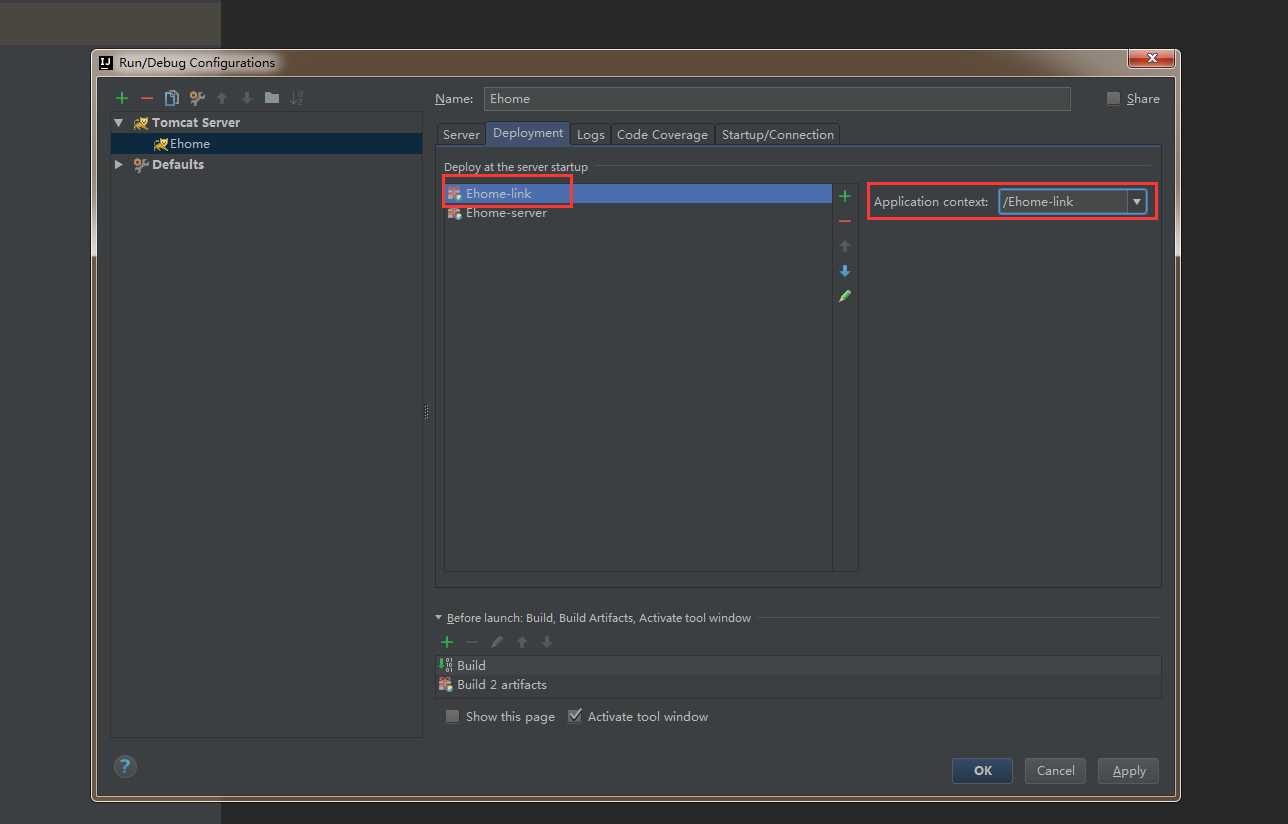Edit artifact green pencil icon

(x=845, y=296)
